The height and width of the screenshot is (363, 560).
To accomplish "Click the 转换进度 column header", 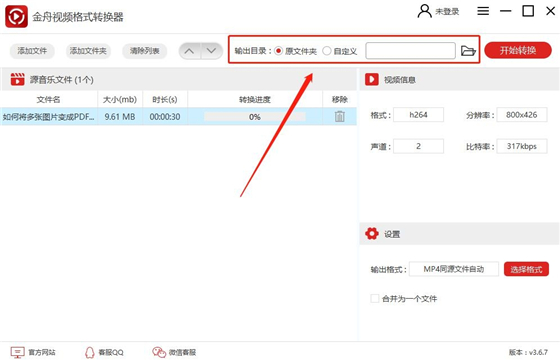I will [x=255, y=99].
